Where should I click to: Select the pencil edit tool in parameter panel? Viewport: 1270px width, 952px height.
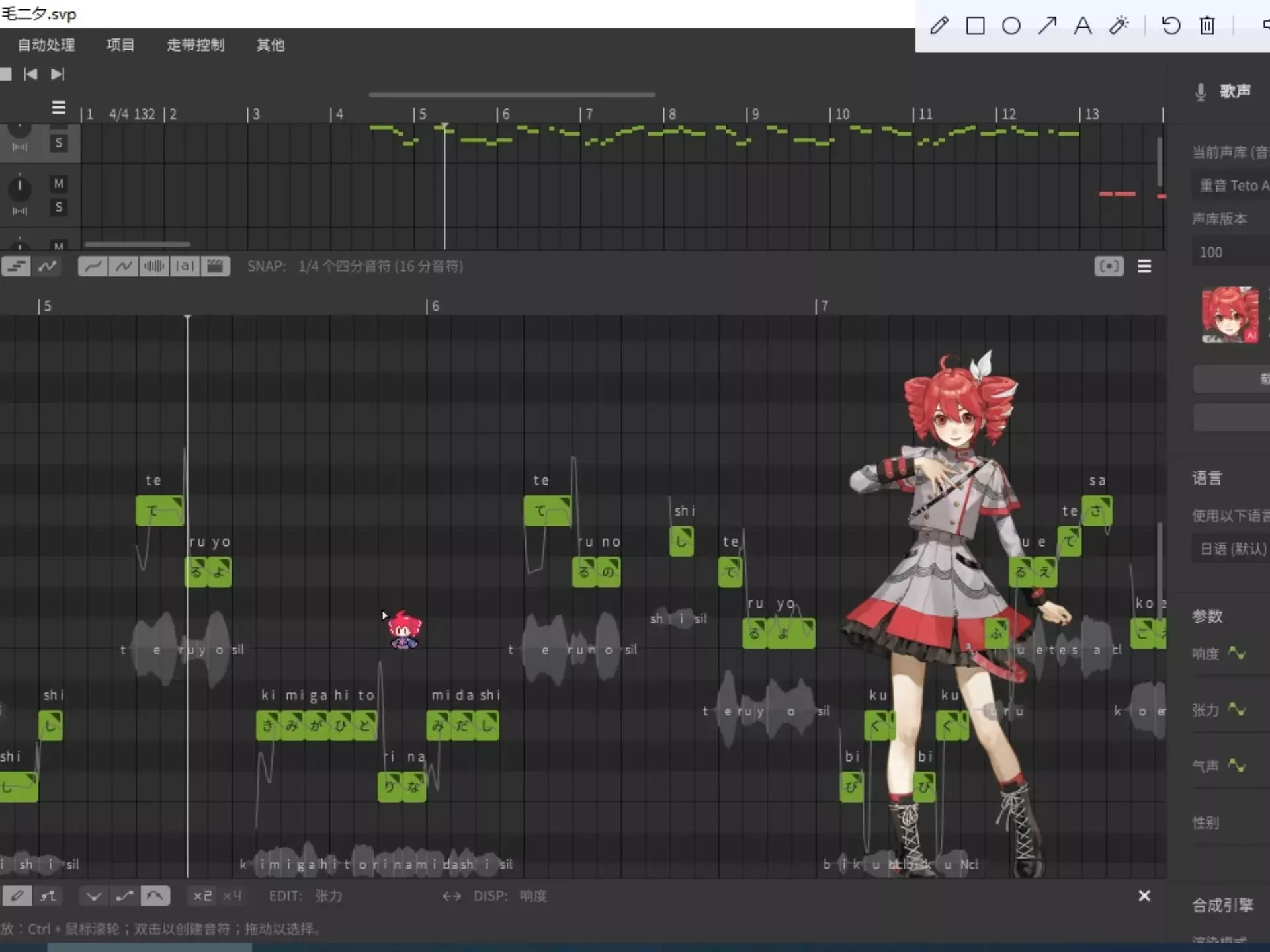pos(17,896)
